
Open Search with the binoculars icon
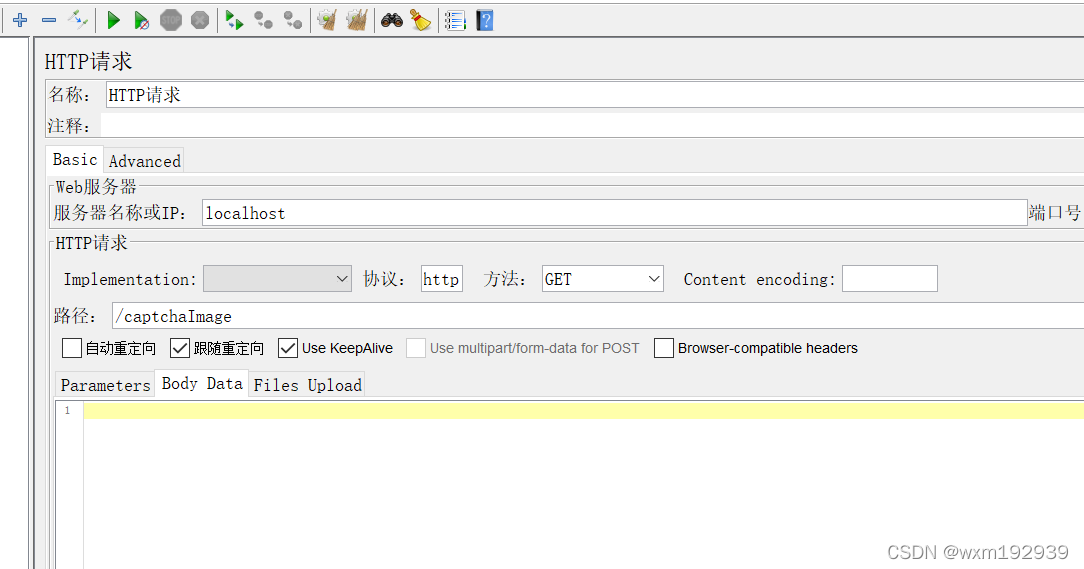pos(392,20)
